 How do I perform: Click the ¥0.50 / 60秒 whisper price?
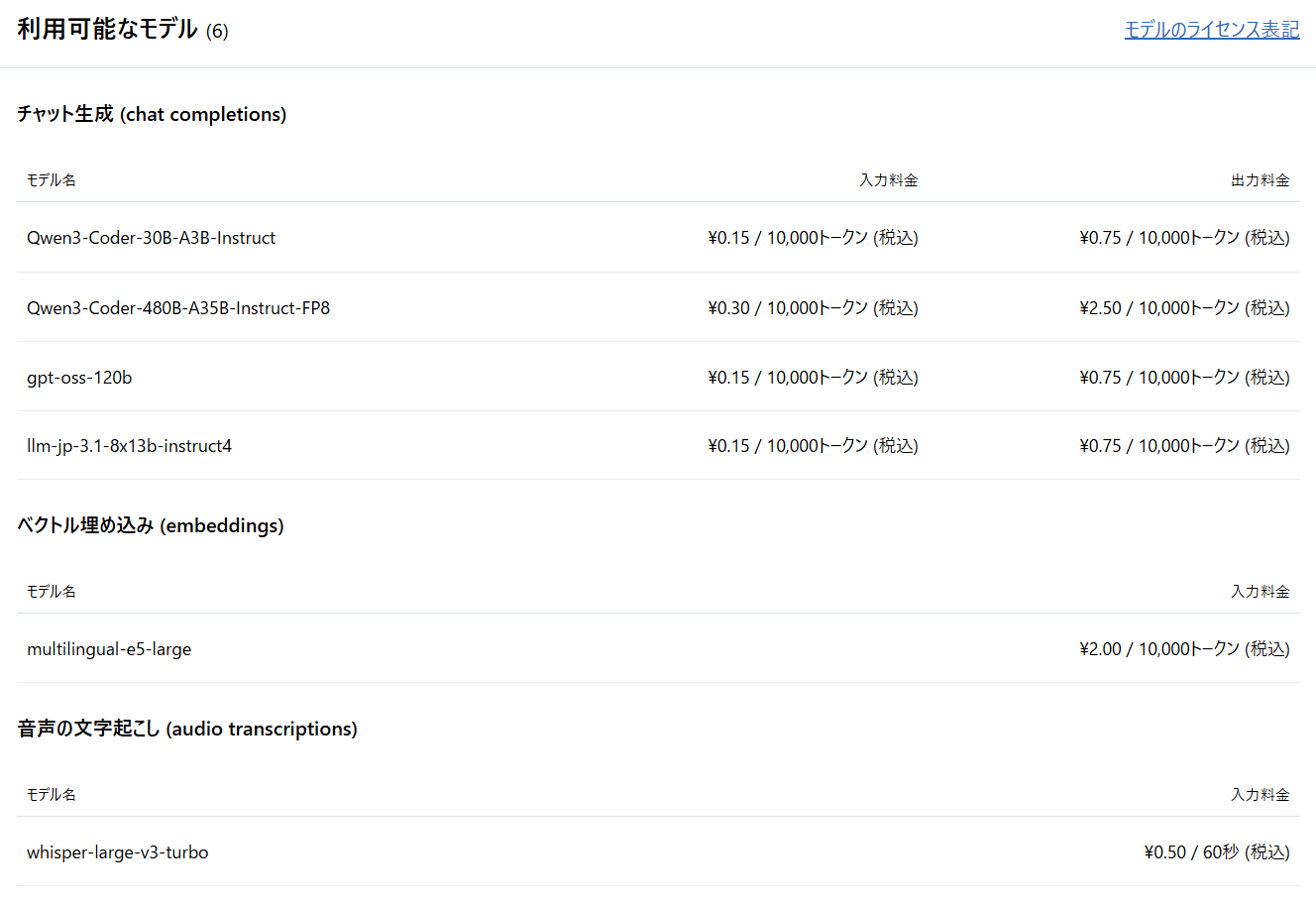click(1217, 851)
